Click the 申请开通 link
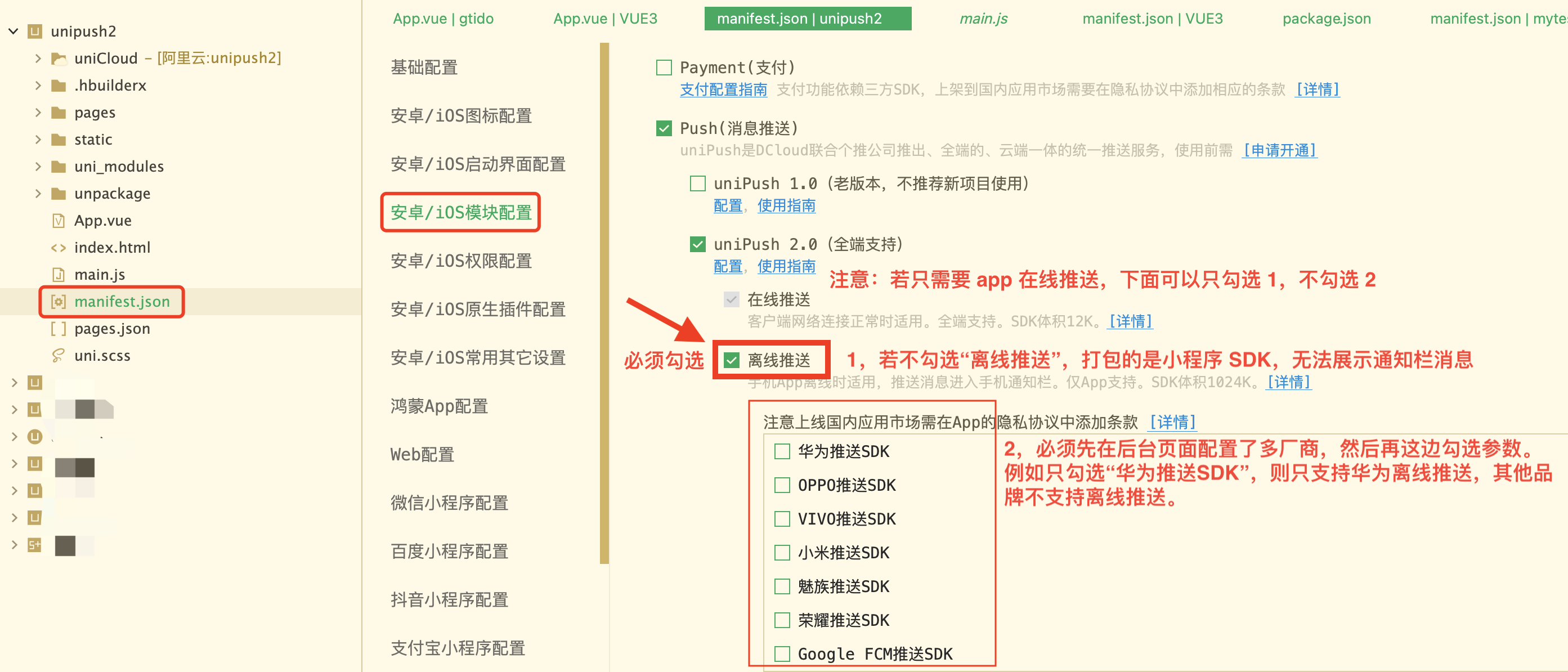The image size is (1568, 672). 1279,150
